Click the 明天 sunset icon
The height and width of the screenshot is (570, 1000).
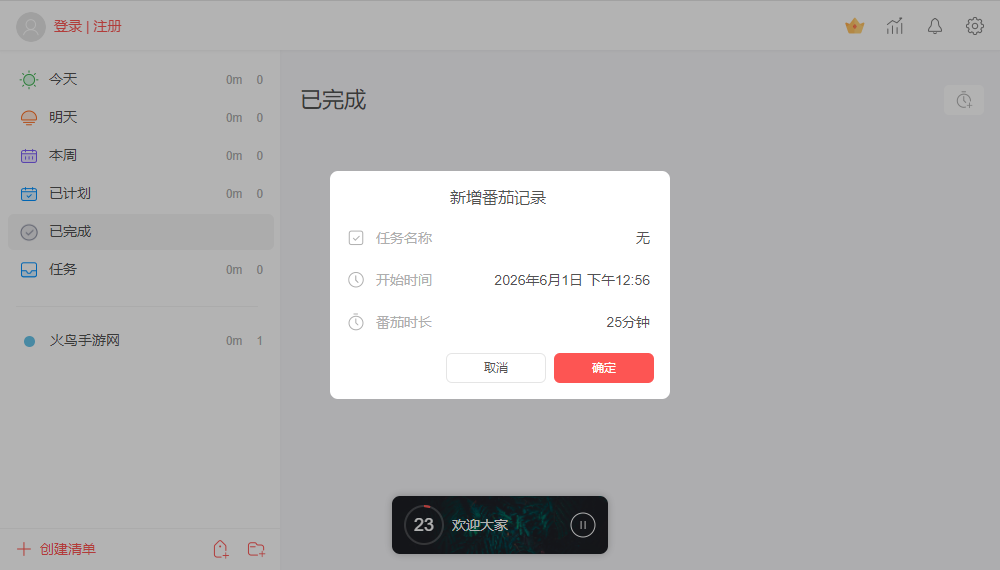(29, 118)
